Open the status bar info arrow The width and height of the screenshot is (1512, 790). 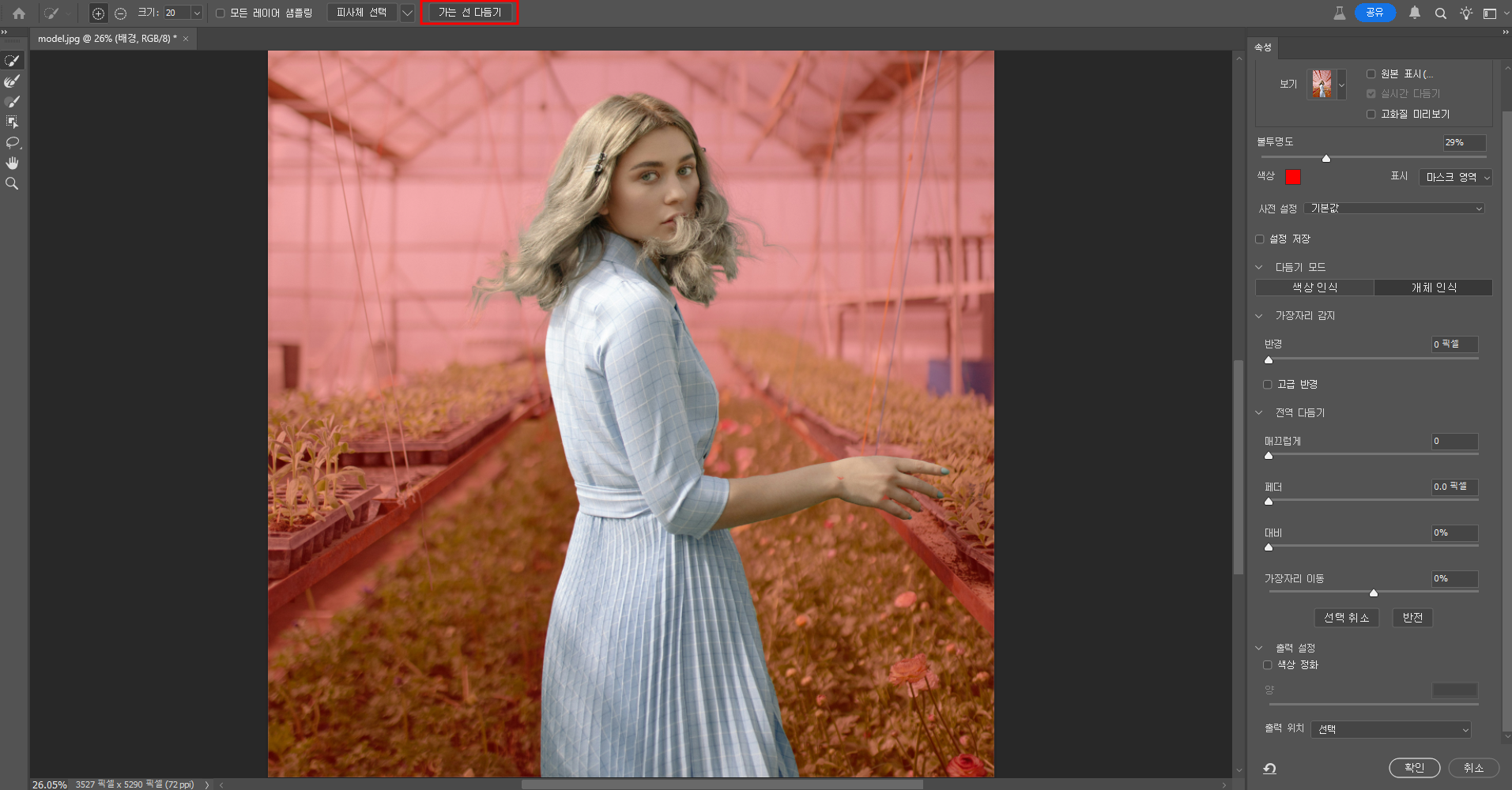(x=207, y=784)
